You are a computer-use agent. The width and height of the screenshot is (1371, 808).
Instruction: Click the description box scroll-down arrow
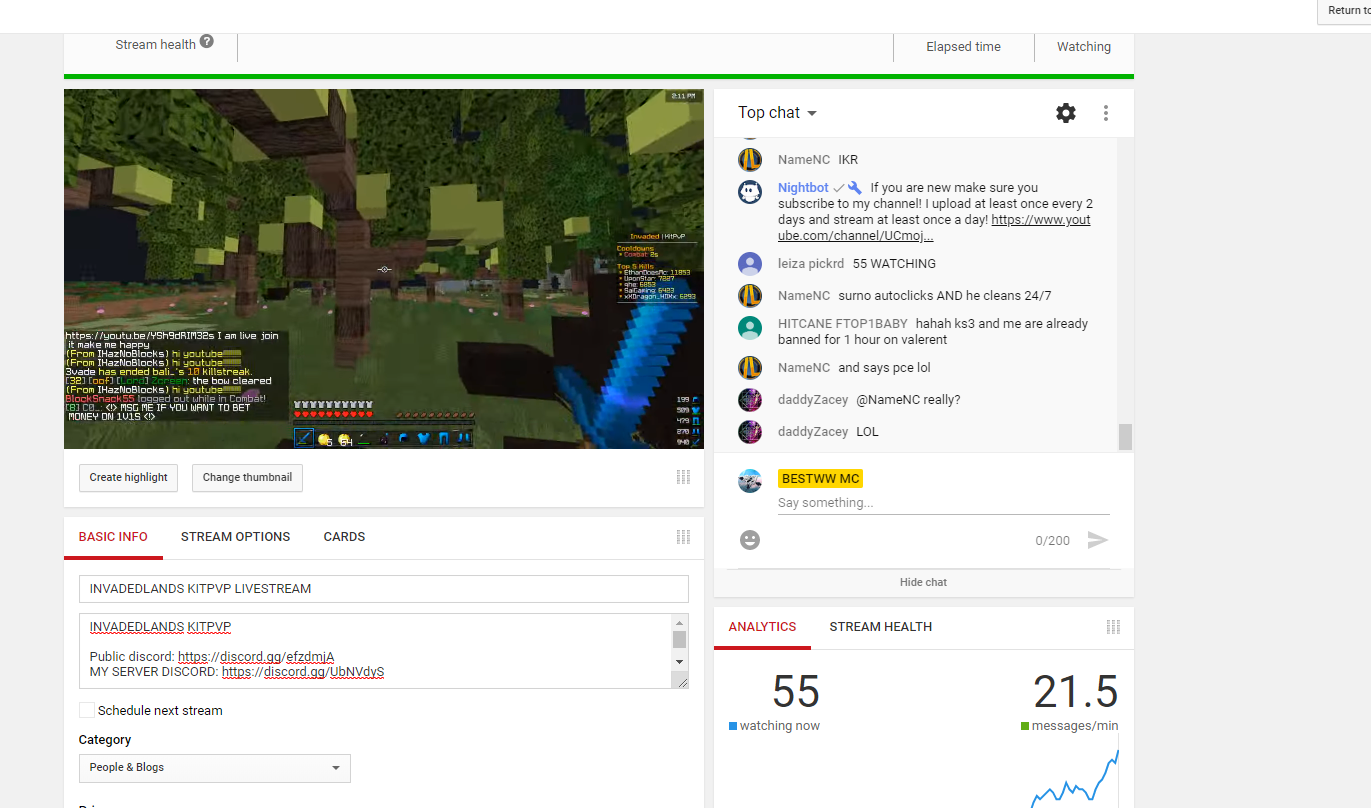pos(680,661)
